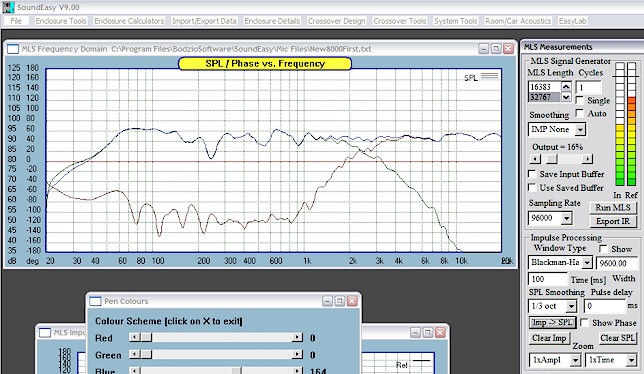
Task: Click the Run MLS button
Action: [613, 208]
